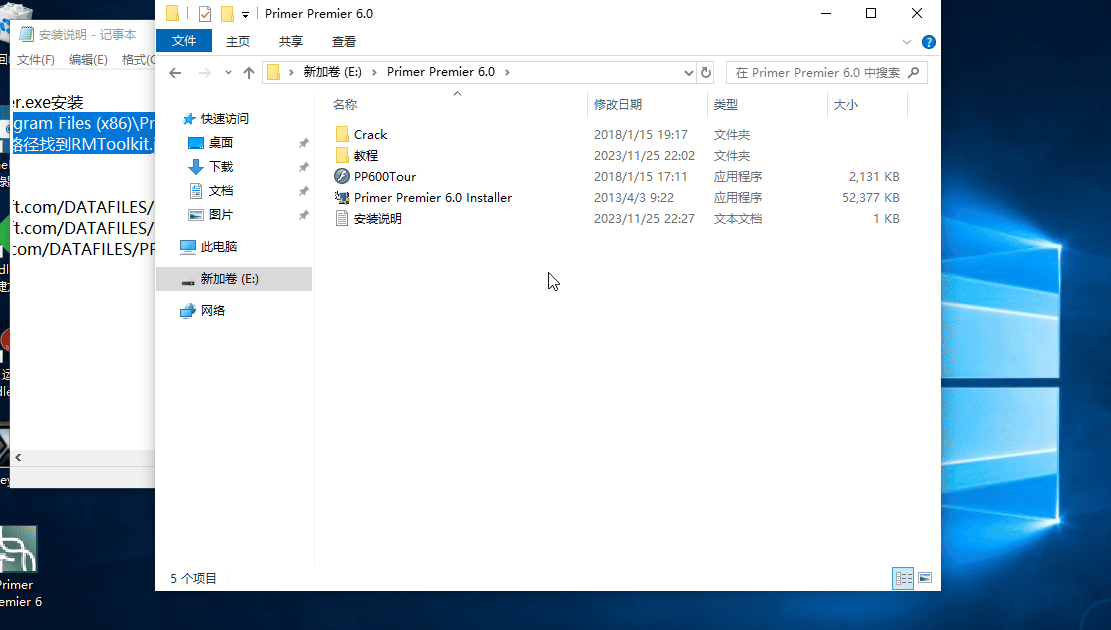Click the 文本文档 type cell

coord(738,218)
